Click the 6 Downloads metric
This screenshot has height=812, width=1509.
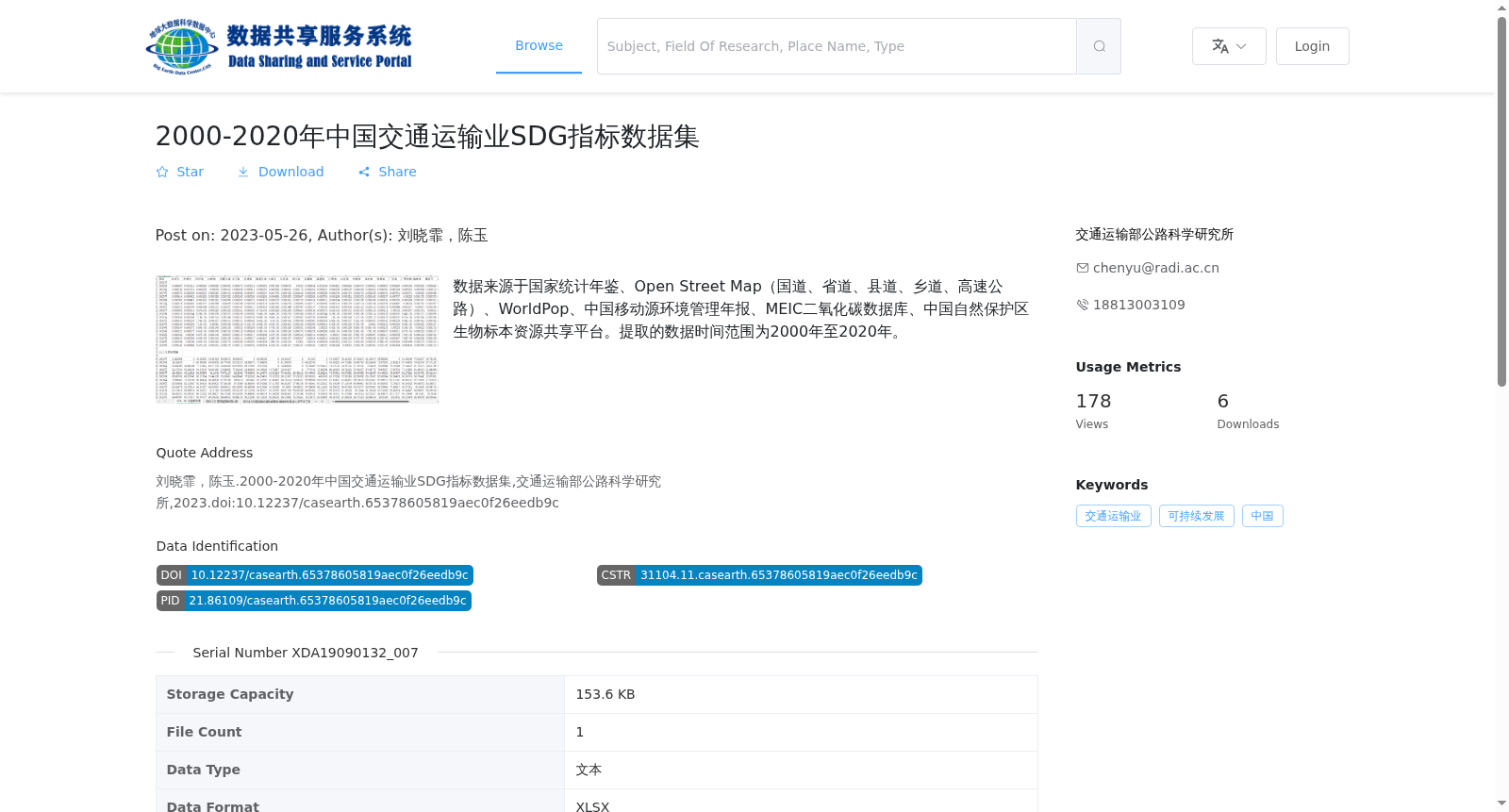[x=1248, y=411]
